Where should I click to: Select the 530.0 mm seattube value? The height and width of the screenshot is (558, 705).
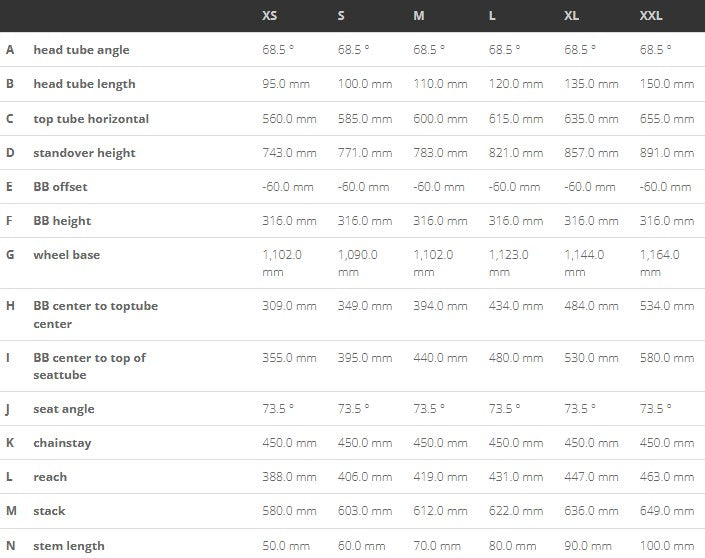[591, 357]
